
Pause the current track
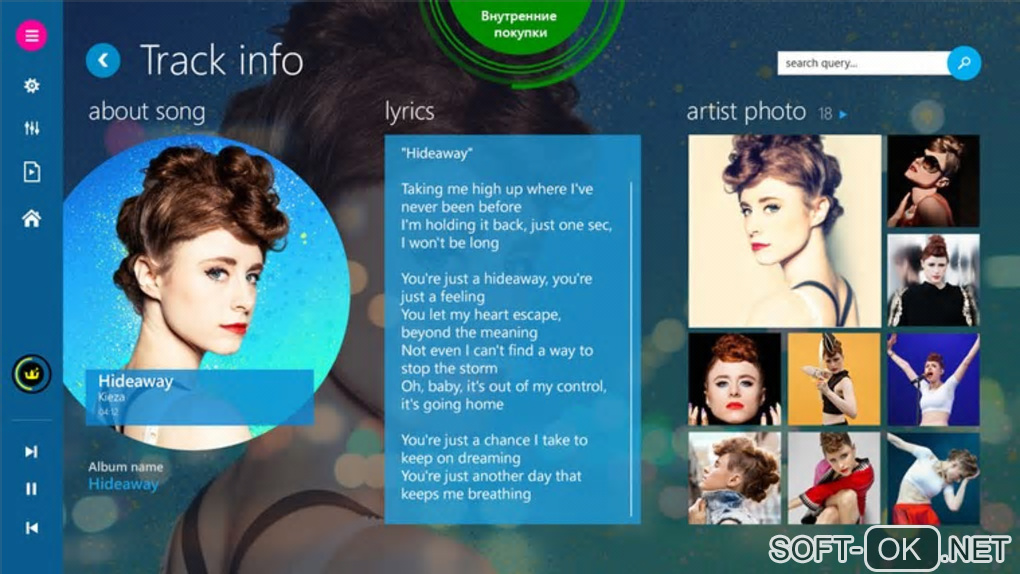[31, 489]
